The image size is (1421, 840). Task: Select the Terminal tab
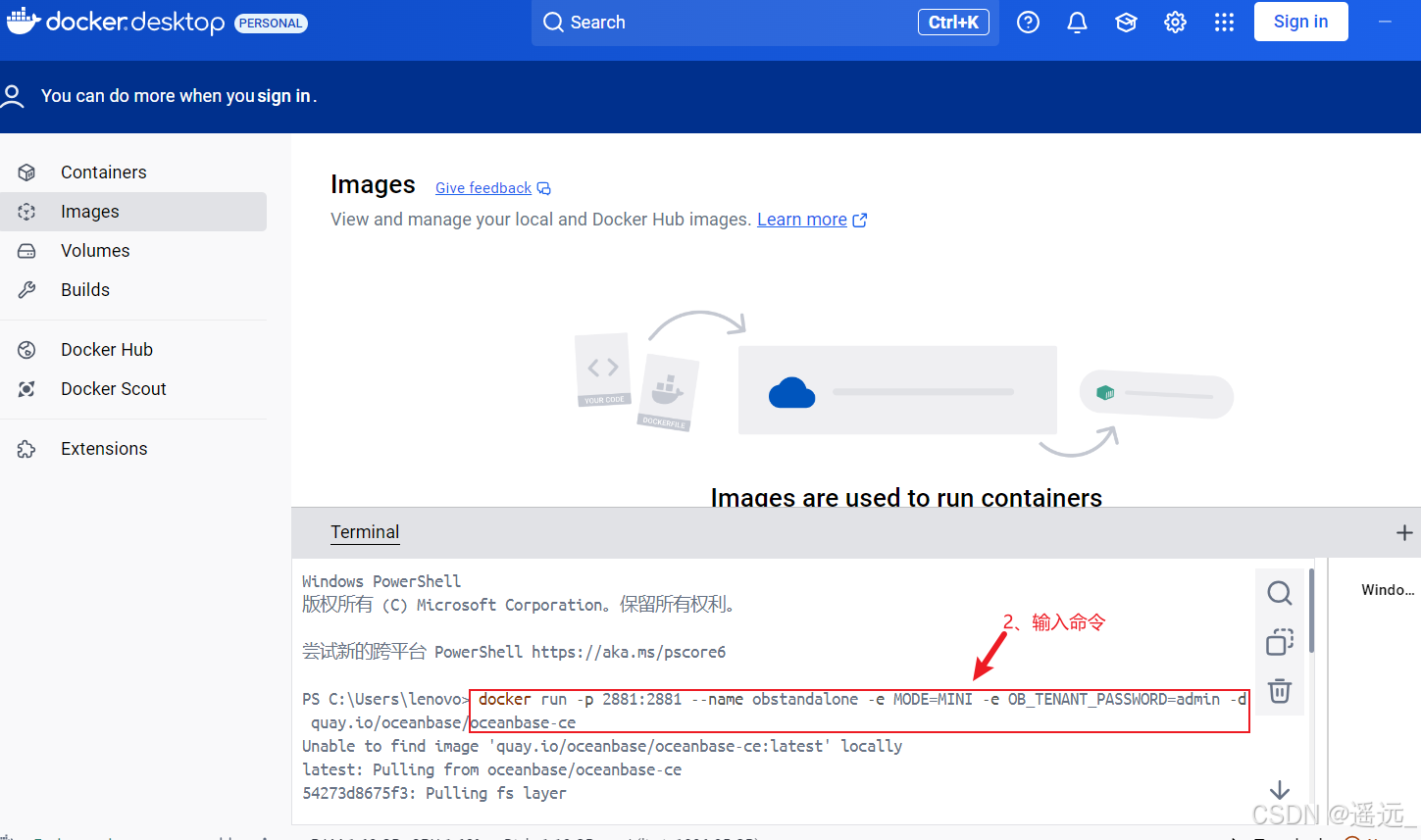365,532
